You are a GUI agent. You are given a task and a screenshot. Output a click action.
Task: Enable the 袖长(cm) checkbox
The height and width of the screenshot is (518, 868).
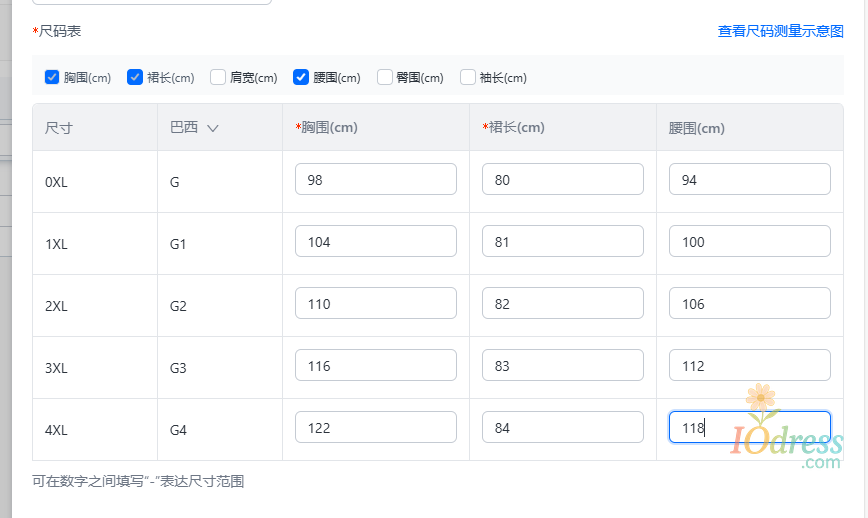[468, 77]
